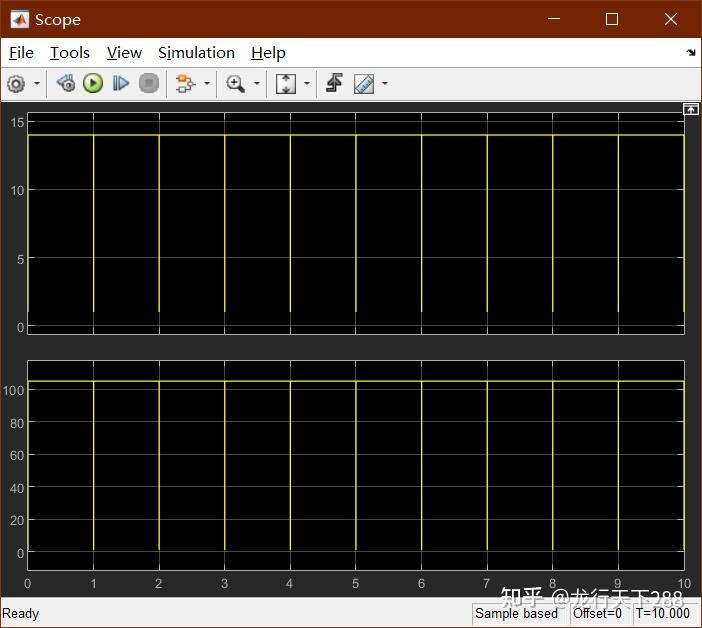
Task: Click the Step Forward icon
Action: tap(120, 83)
